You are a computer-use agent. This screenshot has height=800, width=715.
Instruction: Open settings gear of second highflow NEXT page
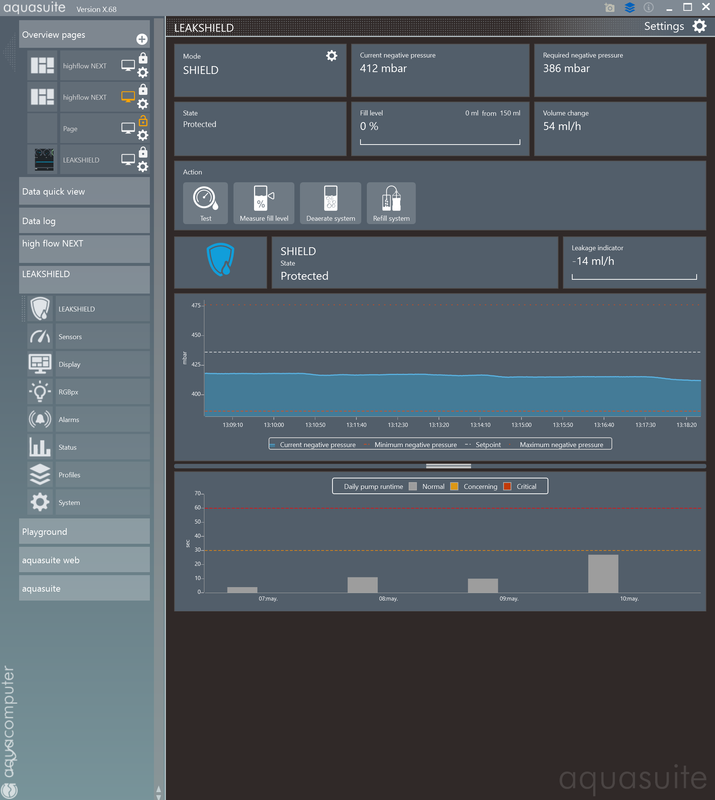tap(143, 104)
